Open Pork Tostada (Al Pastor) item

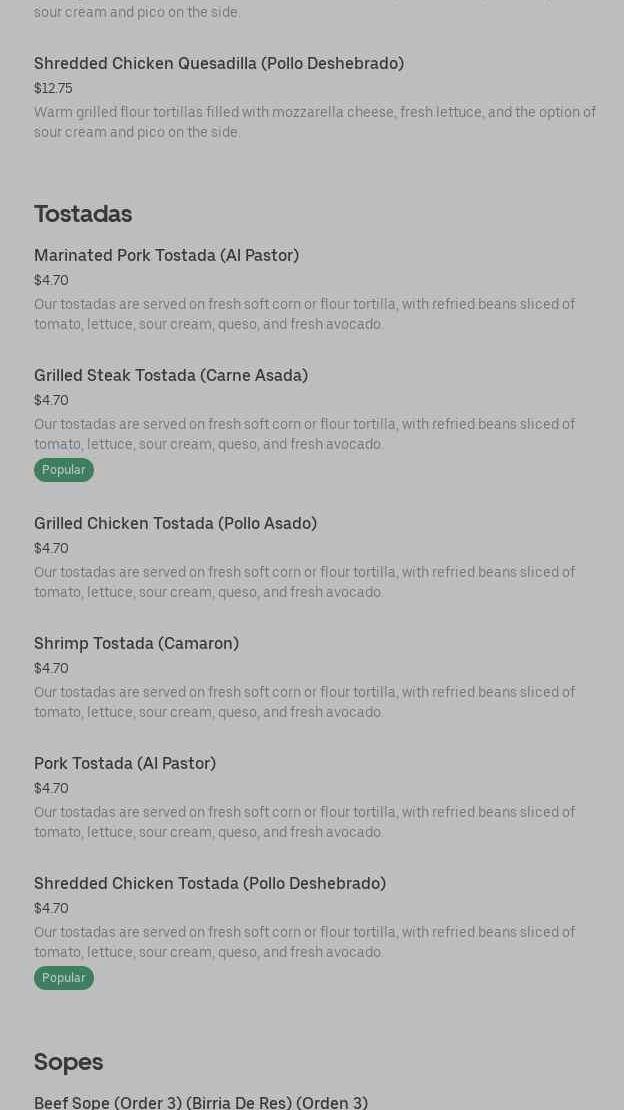coord(125,764)
